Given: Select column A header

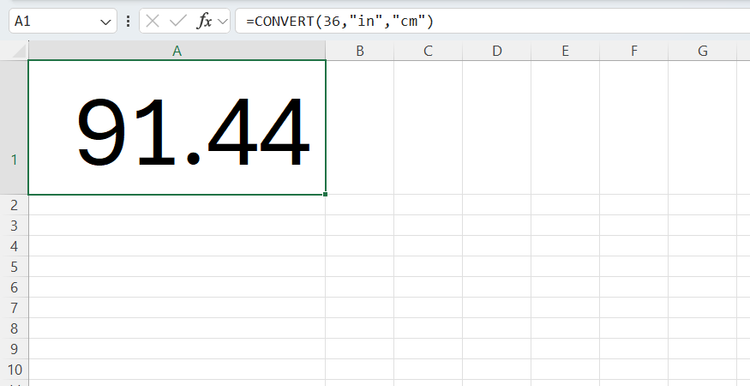Looking at the screenshot, I should 177,51.
